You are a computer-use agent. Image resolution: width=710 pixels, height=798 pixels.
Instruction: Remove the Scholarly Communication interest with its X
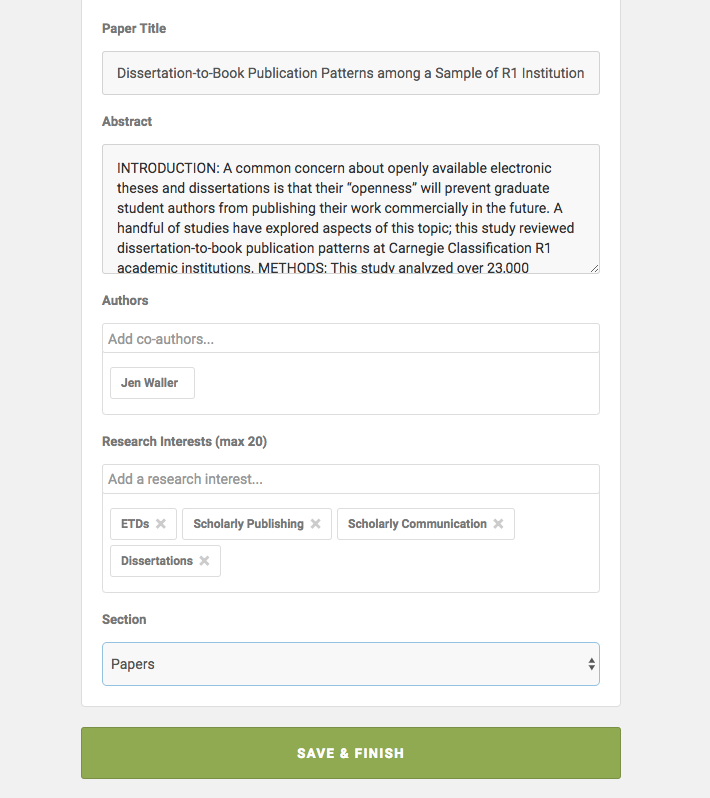tap(498, 524)
